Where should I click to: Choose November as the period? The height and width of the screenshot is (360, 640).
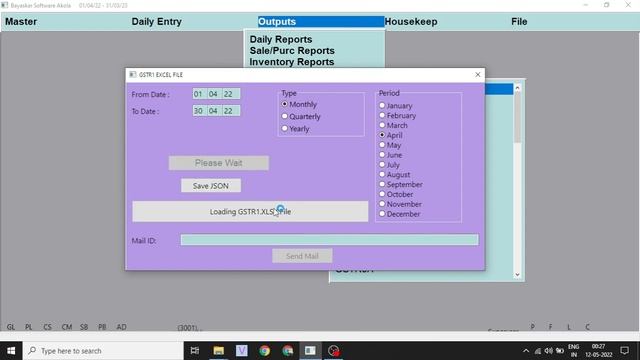coord(400,204)
